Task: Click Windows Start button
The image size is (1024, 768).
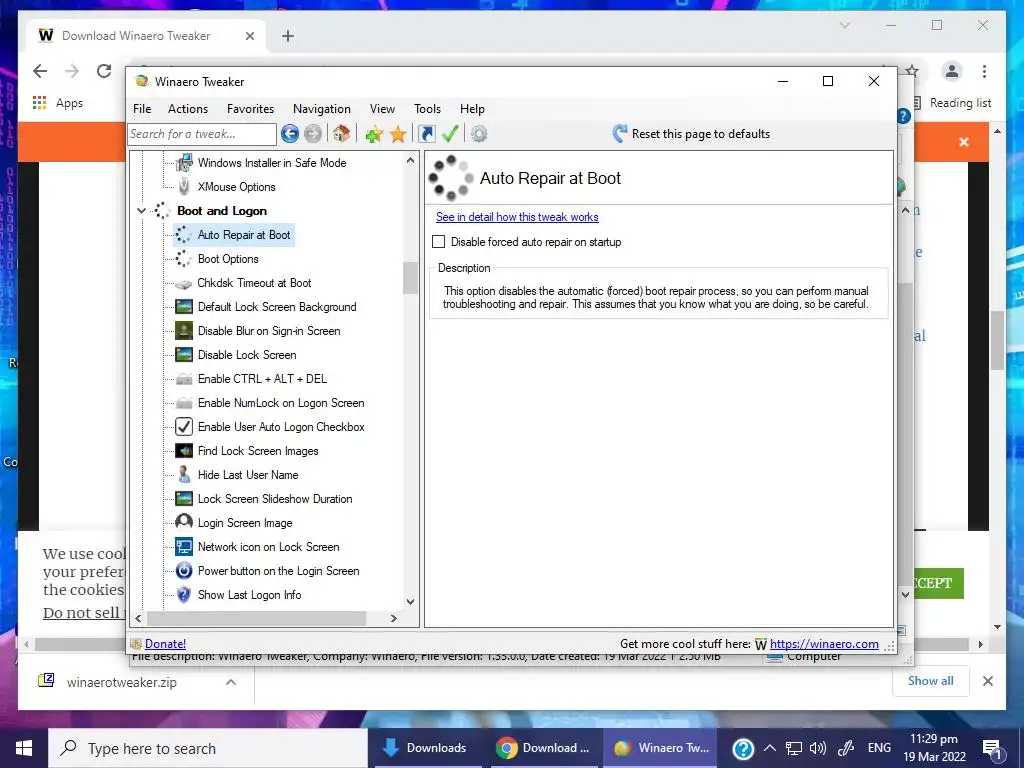Action: pyautogui.click(x=24, y=748)
